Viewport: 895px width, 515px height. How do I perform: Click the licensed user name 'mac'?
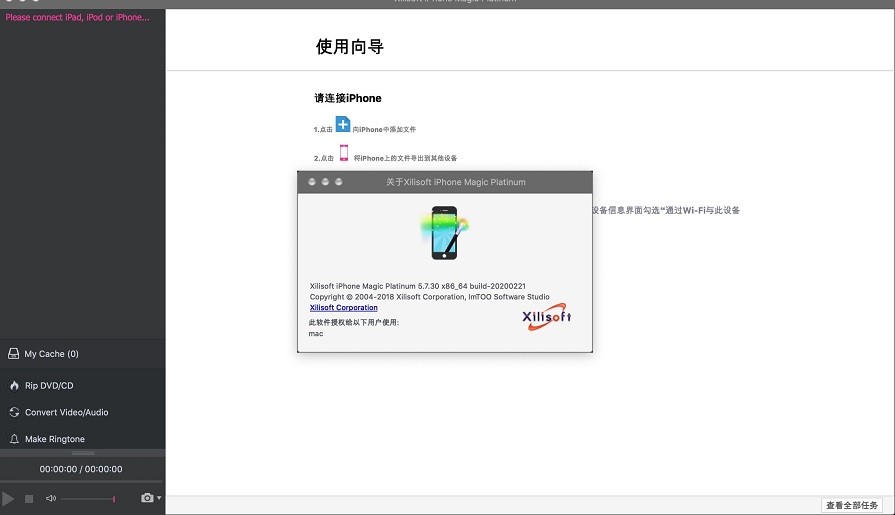click(316, 334)
